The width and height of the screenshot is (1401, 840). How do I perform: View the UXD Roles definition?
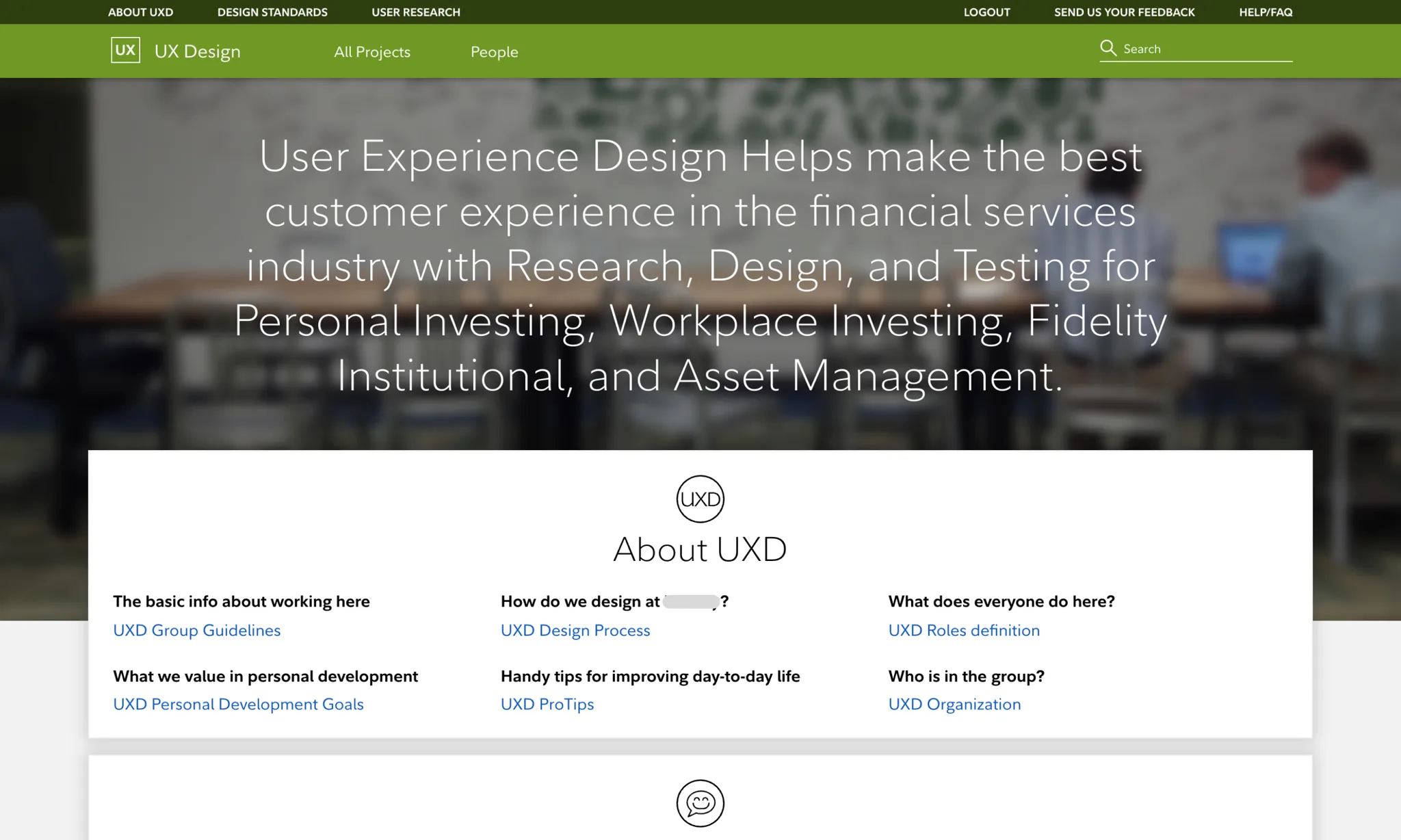pyautogui.click(x=964, y=630)
